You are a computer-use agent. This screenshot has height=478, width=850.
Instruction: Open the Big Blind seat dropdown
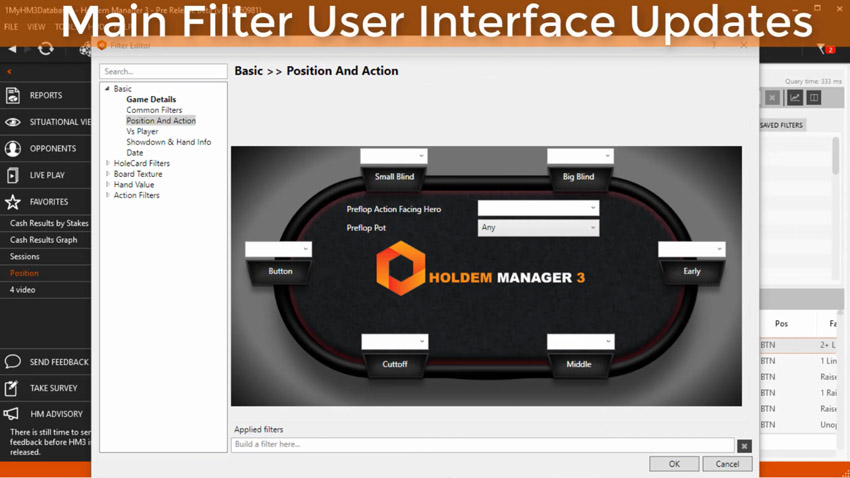tap(580, 156)
